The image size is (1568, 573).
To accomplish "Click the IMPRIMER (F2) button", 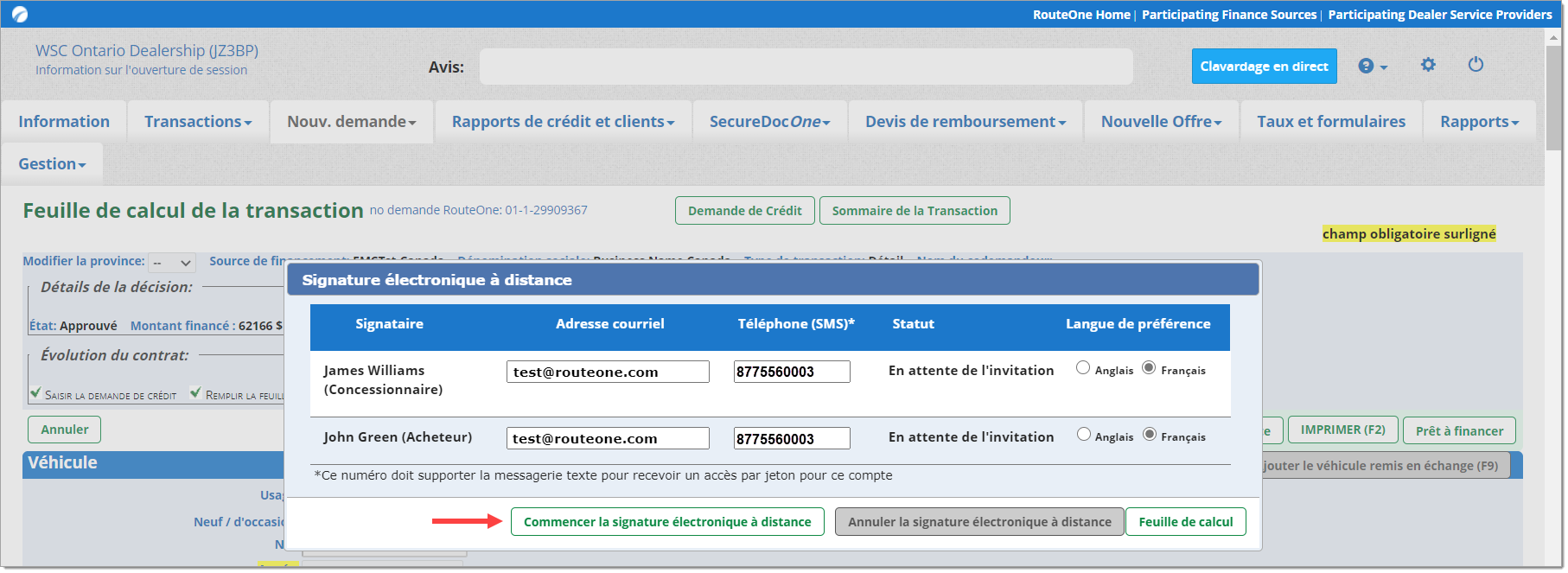I will click(1342, 430).
